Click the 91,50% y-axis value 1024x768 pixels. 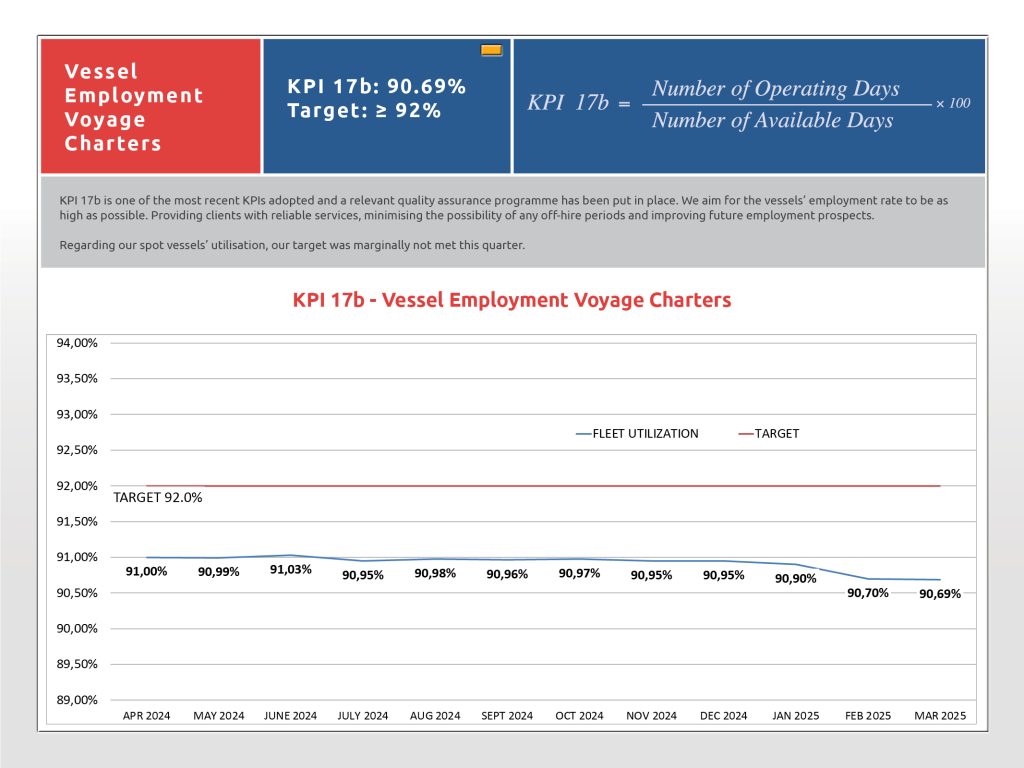(77, 522)
